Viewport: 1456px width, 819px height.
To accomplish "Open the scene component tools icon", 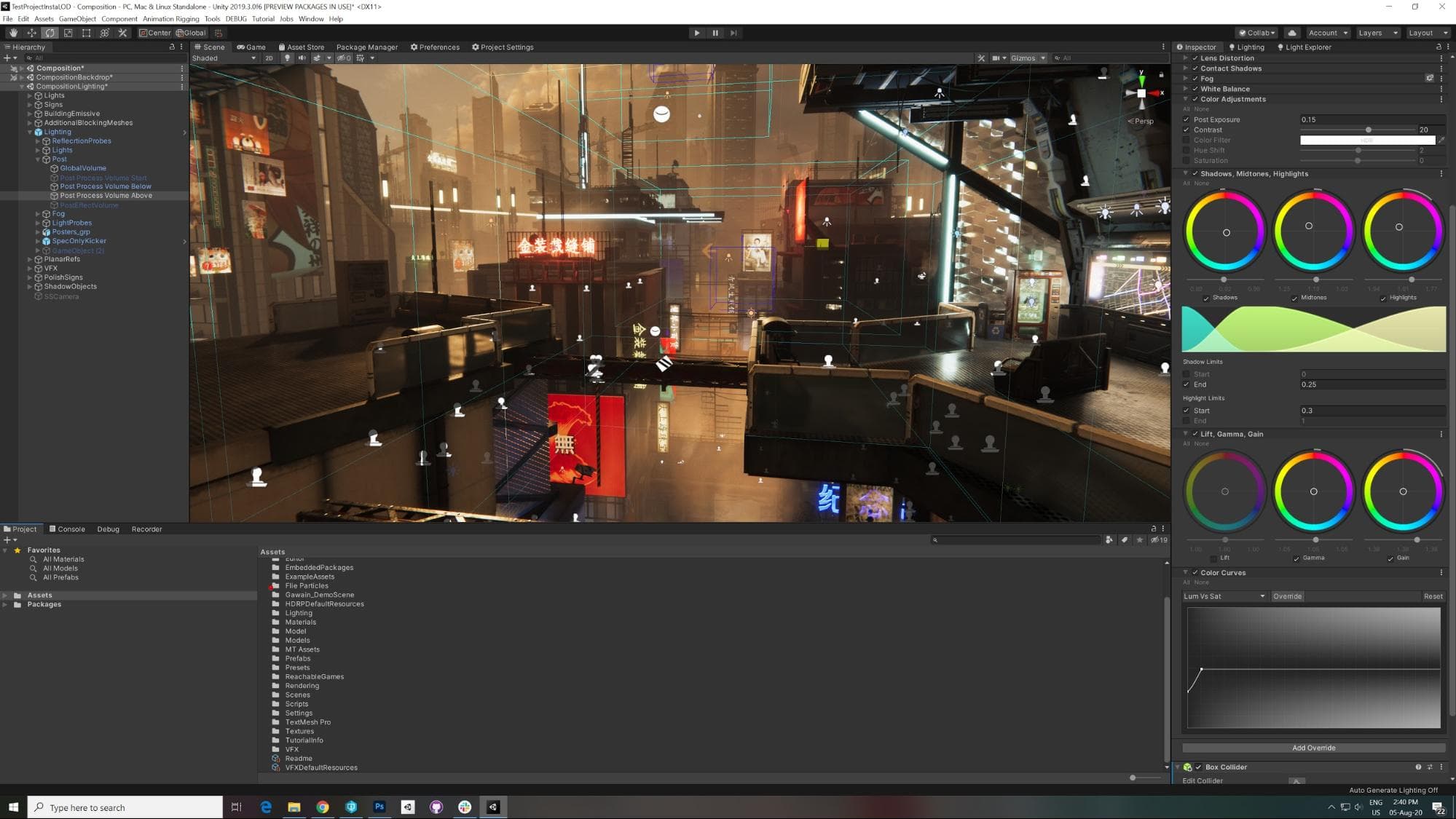I will tap(981, 58).
